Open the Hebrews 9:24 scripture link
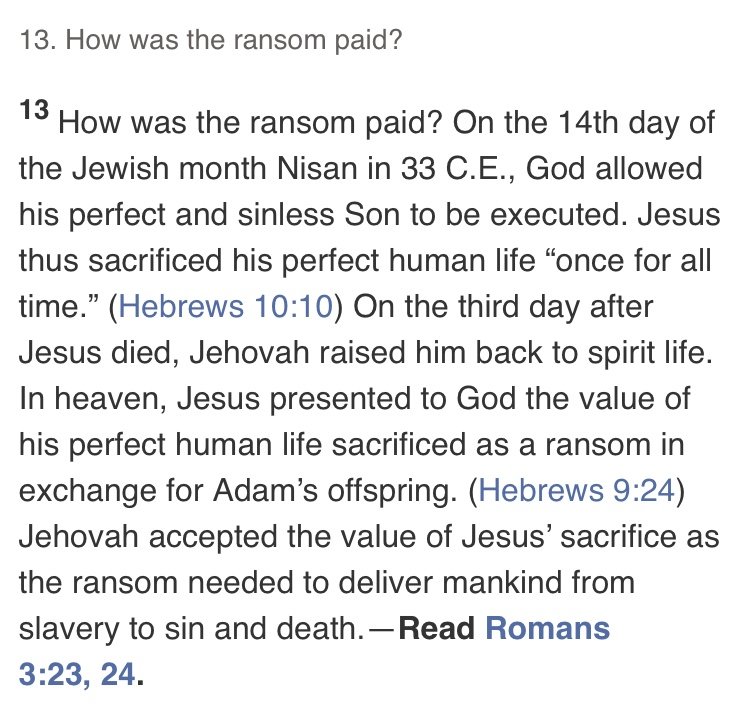This screenshot has width=750, height=707. [x=577, y=490]
